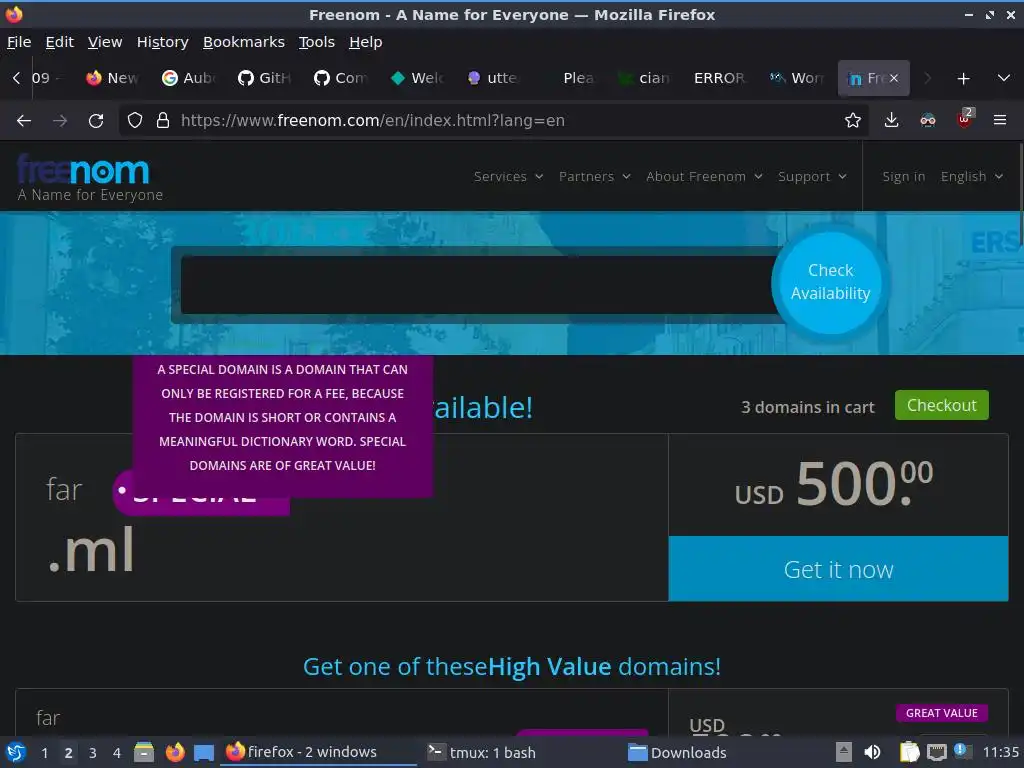This screenshot has height=768, width=1024.
Task: Switch to the New tab
Action: [112, 78]
